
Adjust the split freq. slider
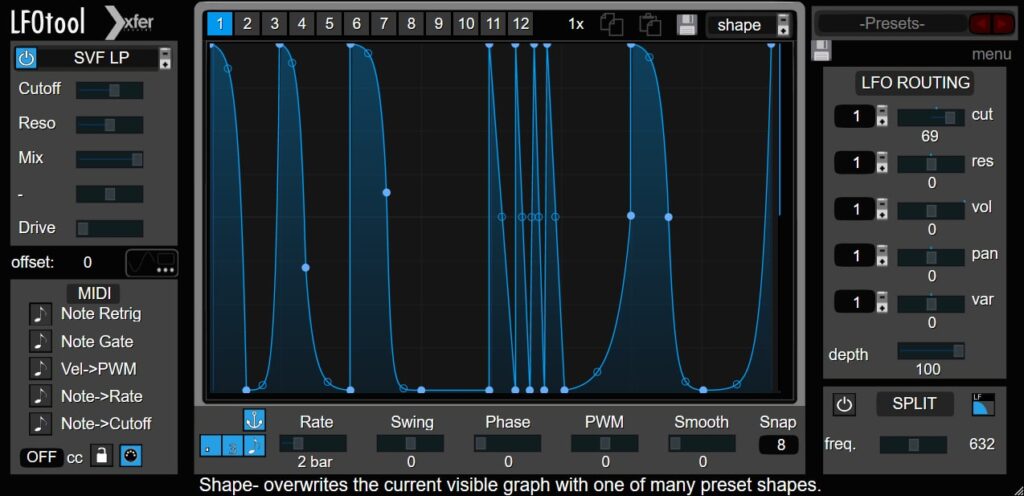tap(913, 444)
